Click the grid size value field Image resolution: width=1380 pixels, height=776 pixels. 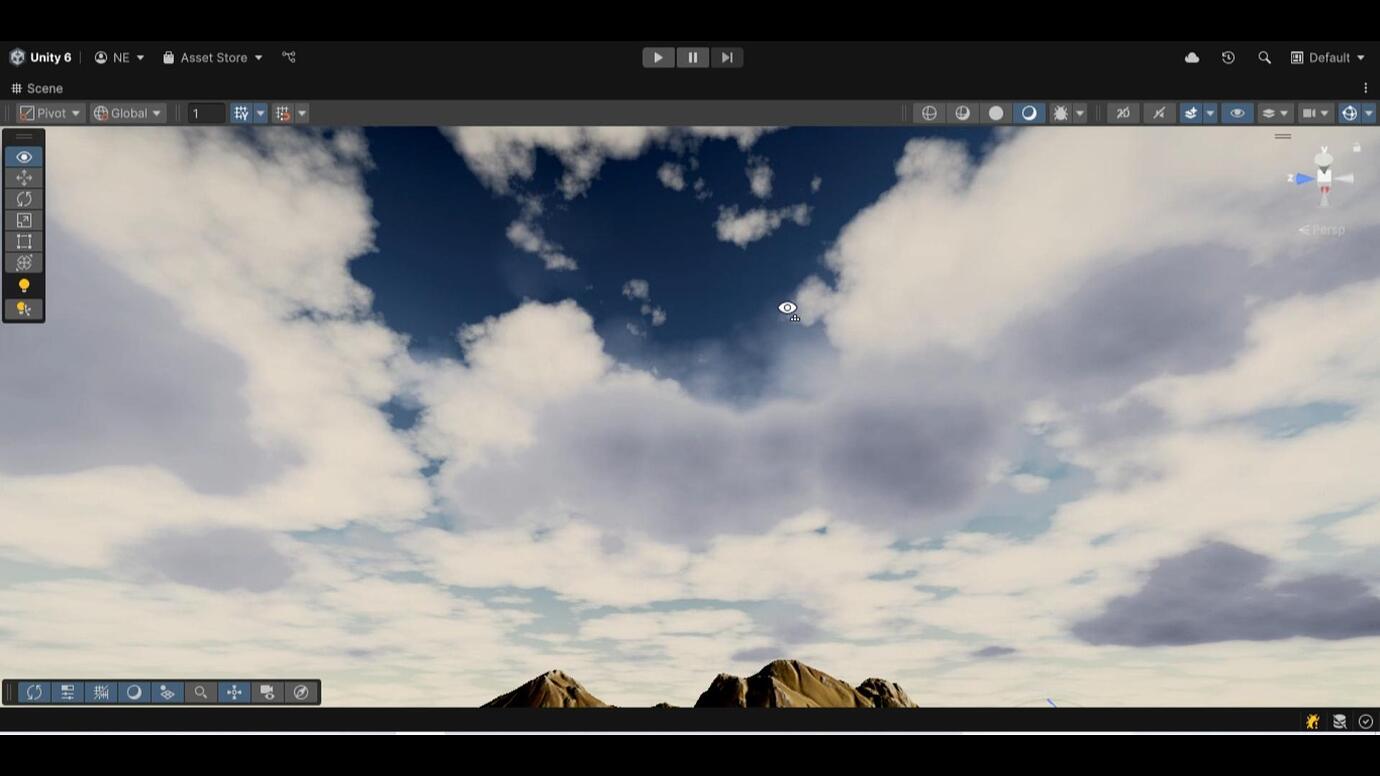206,112
